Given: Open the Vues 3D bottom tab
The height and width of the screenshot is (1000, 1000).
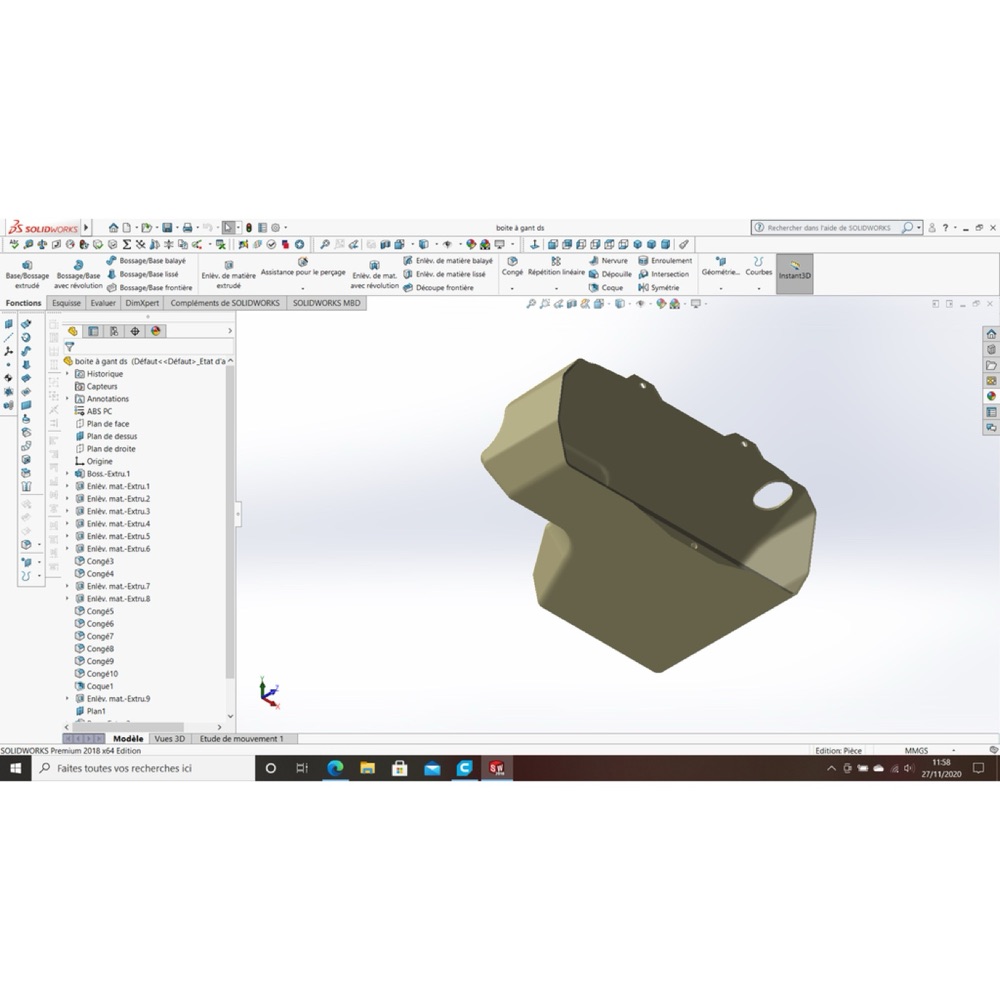Looking at the screenshot, I should 170,739.
